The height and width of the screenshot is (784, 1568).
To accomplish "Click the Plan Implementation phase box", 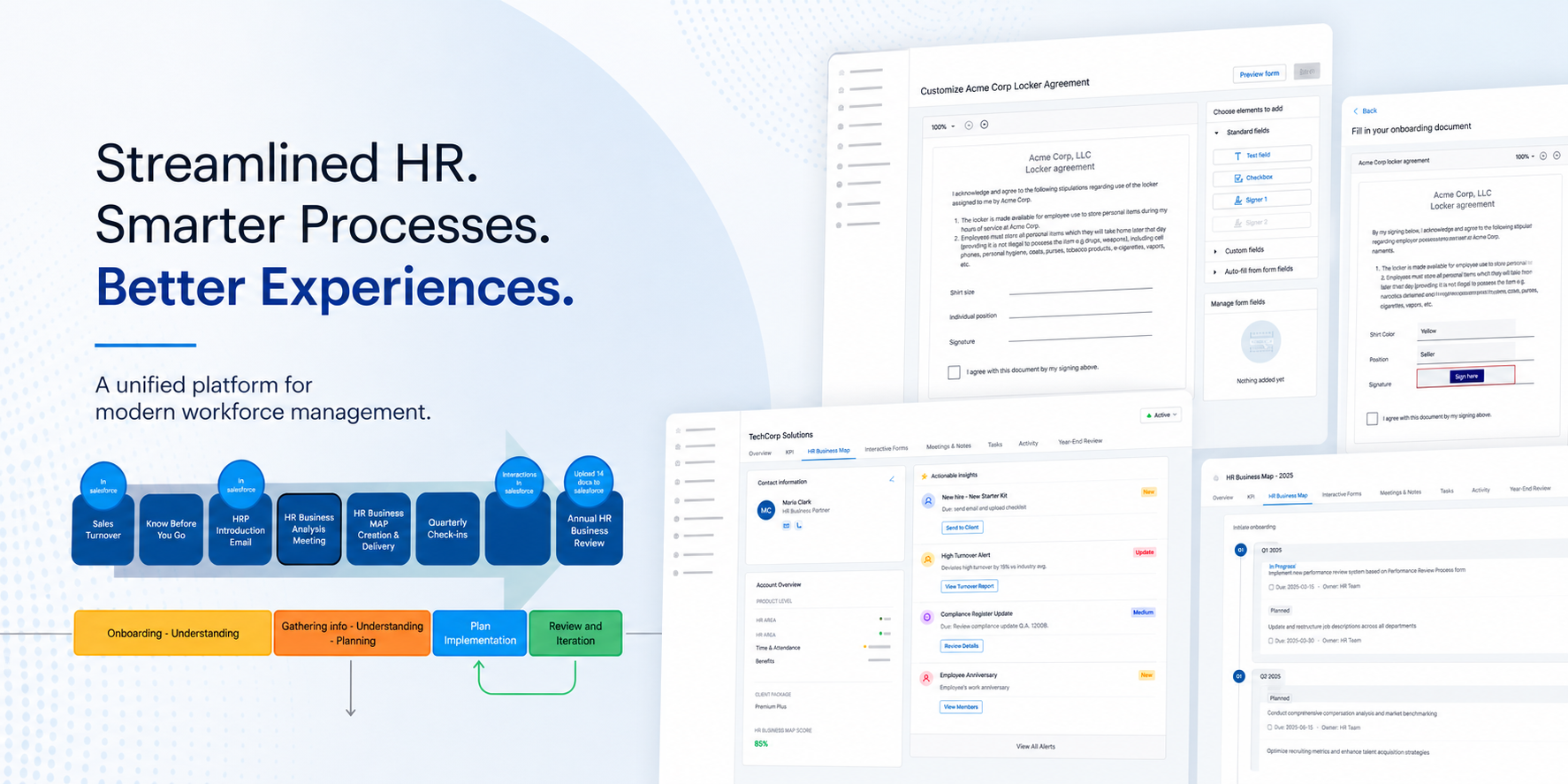I will click(480, 633).
